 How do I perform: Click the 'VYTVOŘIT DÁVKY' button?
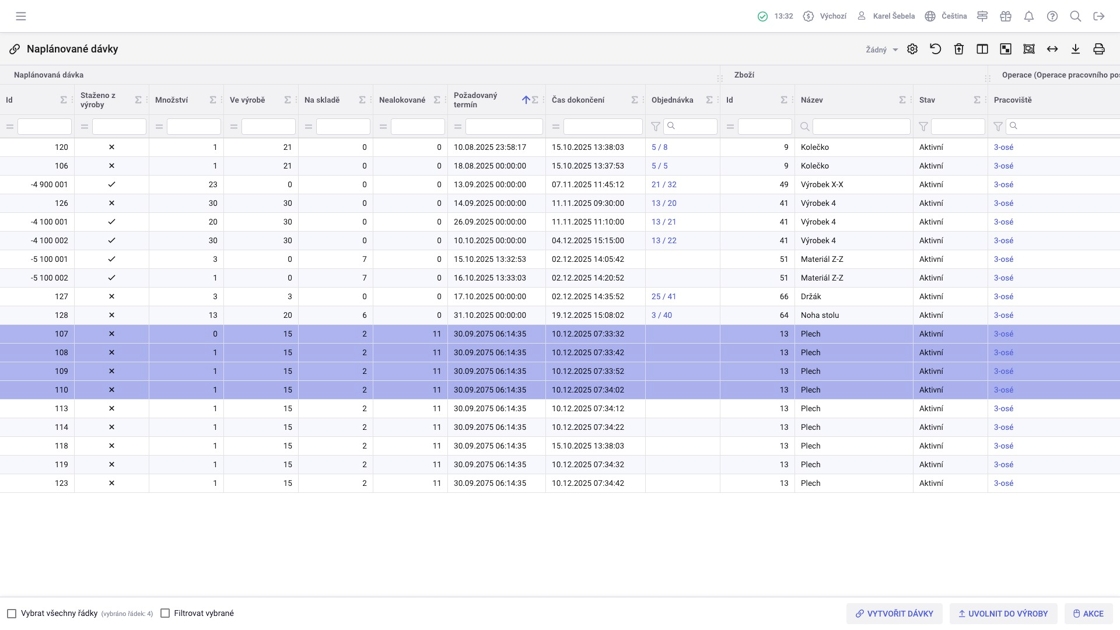click(x=894, y=613)
